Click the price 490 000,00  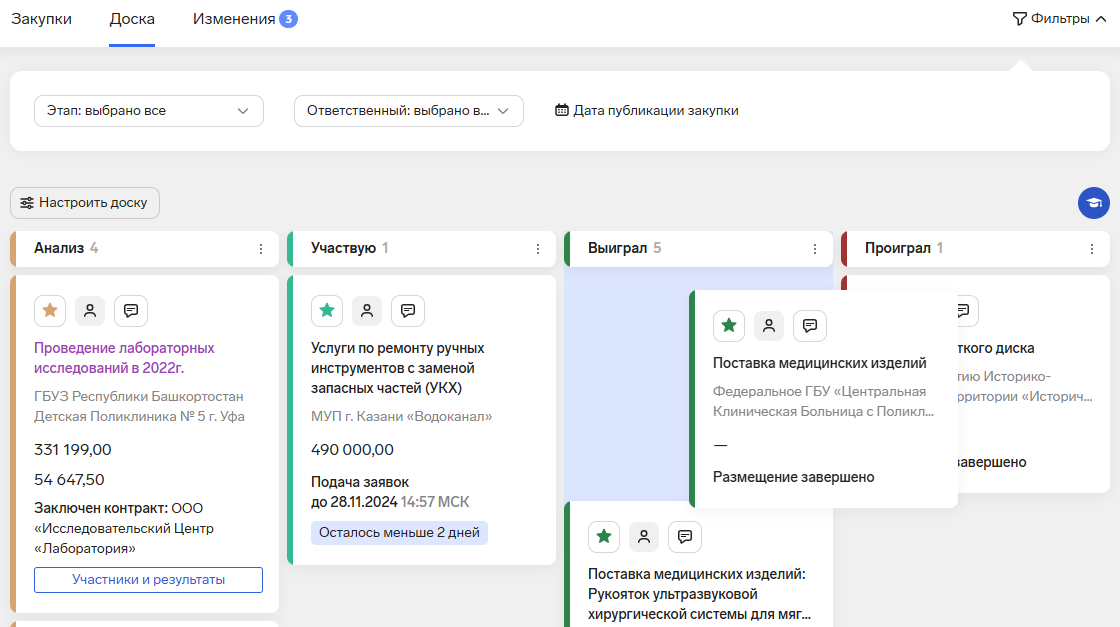353,450
